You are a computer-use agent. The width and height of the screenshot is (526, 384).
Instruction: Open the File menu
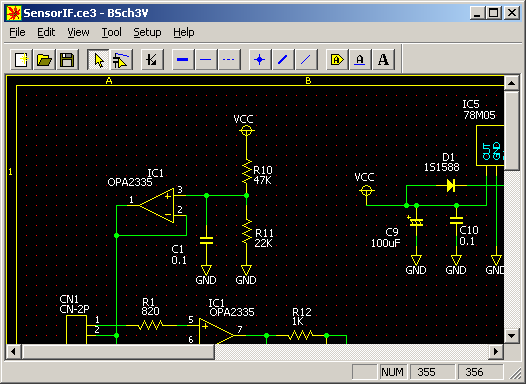(x=17, y=32)
